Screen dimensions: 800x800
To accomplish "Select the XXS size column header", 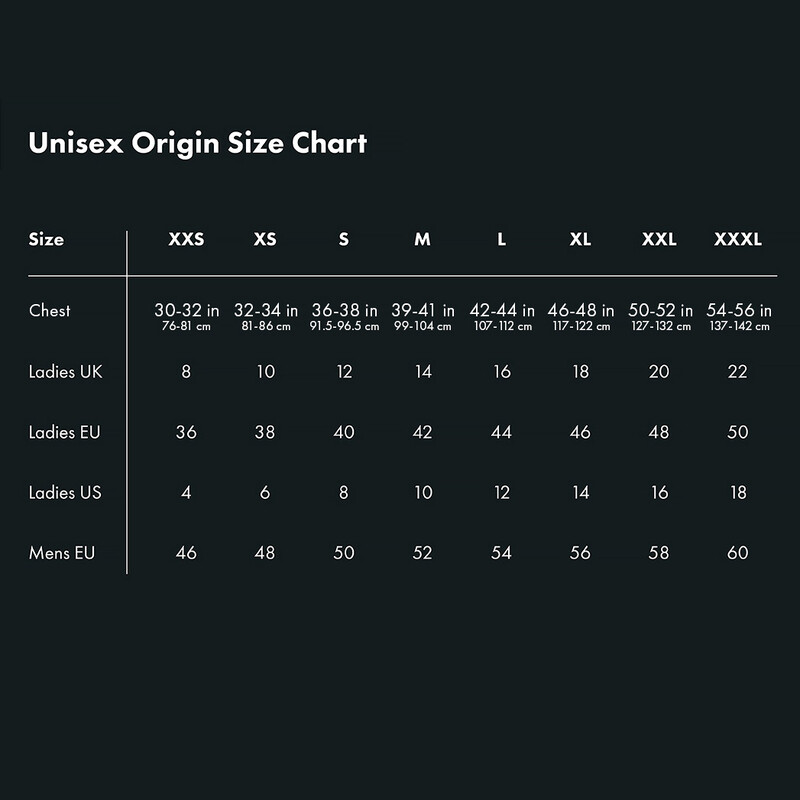I will click(186, 240).
